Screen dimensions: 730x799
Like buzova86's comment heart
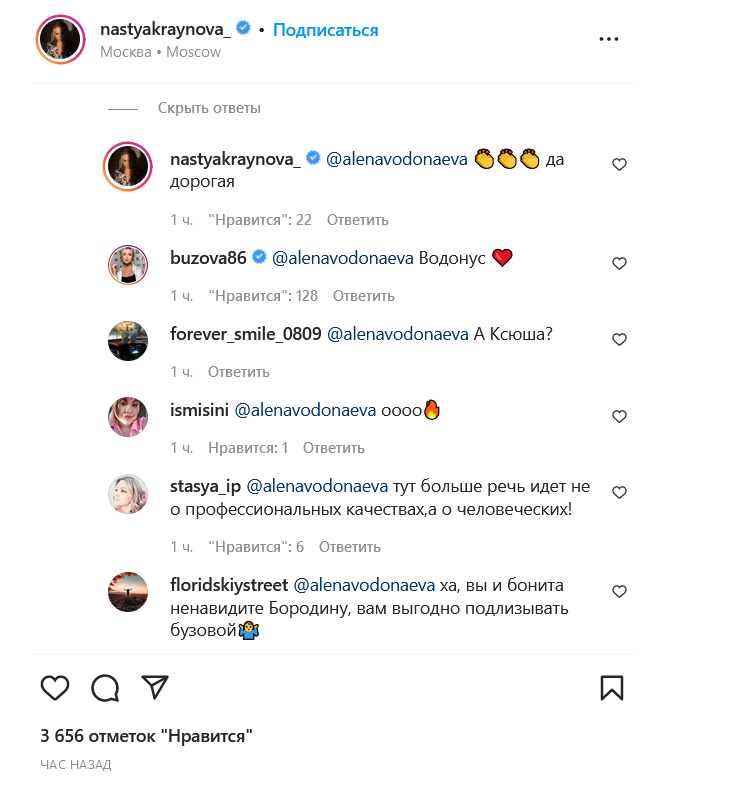(619, 264)
